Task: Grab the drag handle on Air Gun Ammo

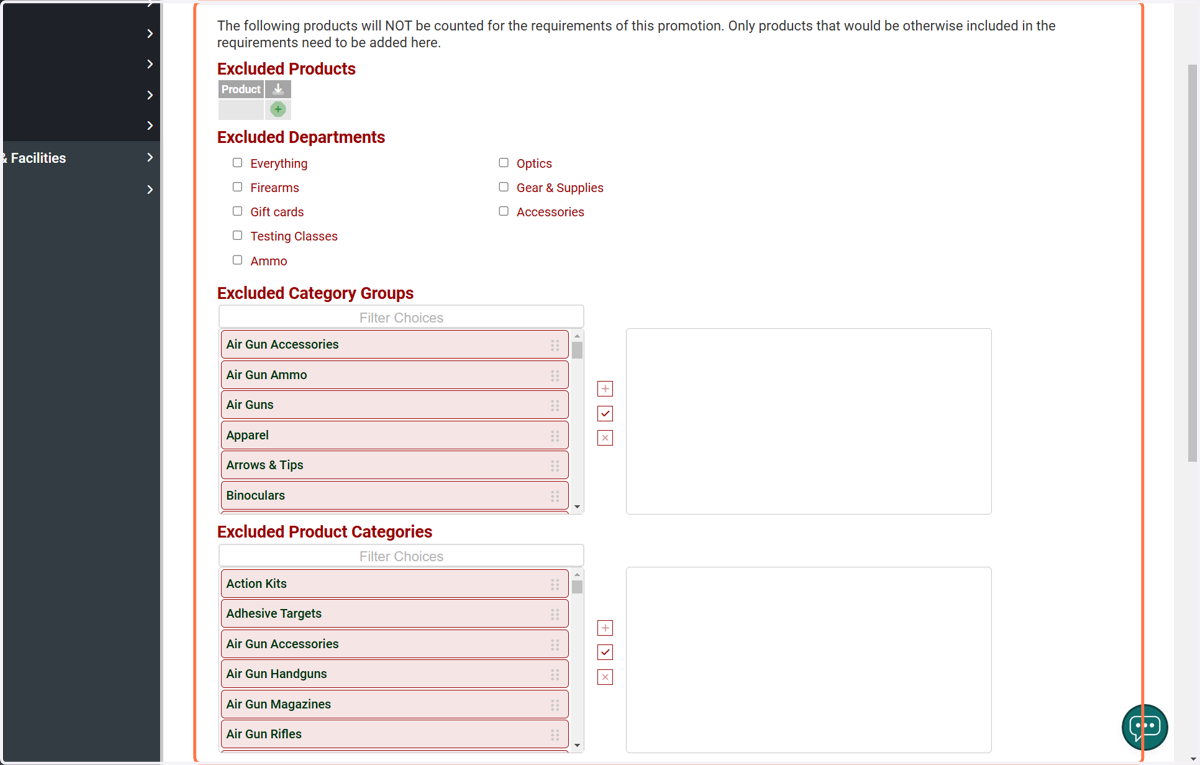Action: 555,375
